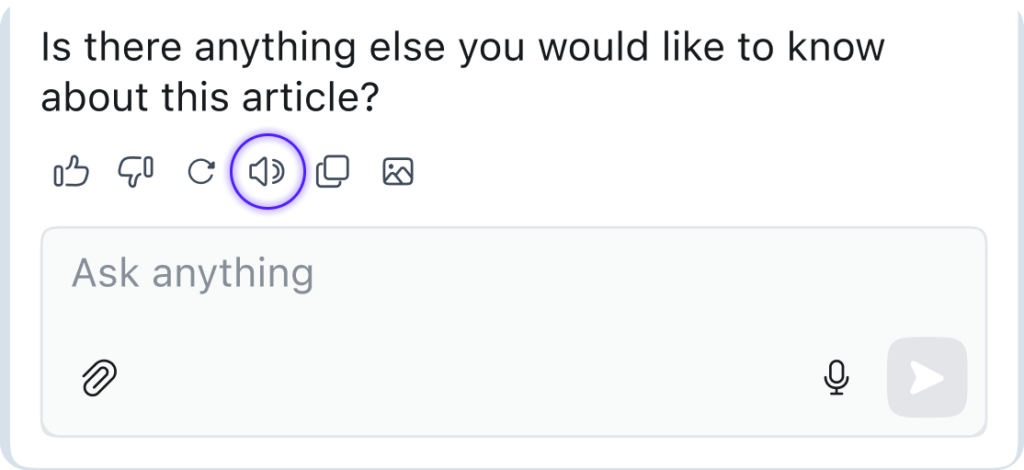Toggle read-aloud for this message

(267, 173)
